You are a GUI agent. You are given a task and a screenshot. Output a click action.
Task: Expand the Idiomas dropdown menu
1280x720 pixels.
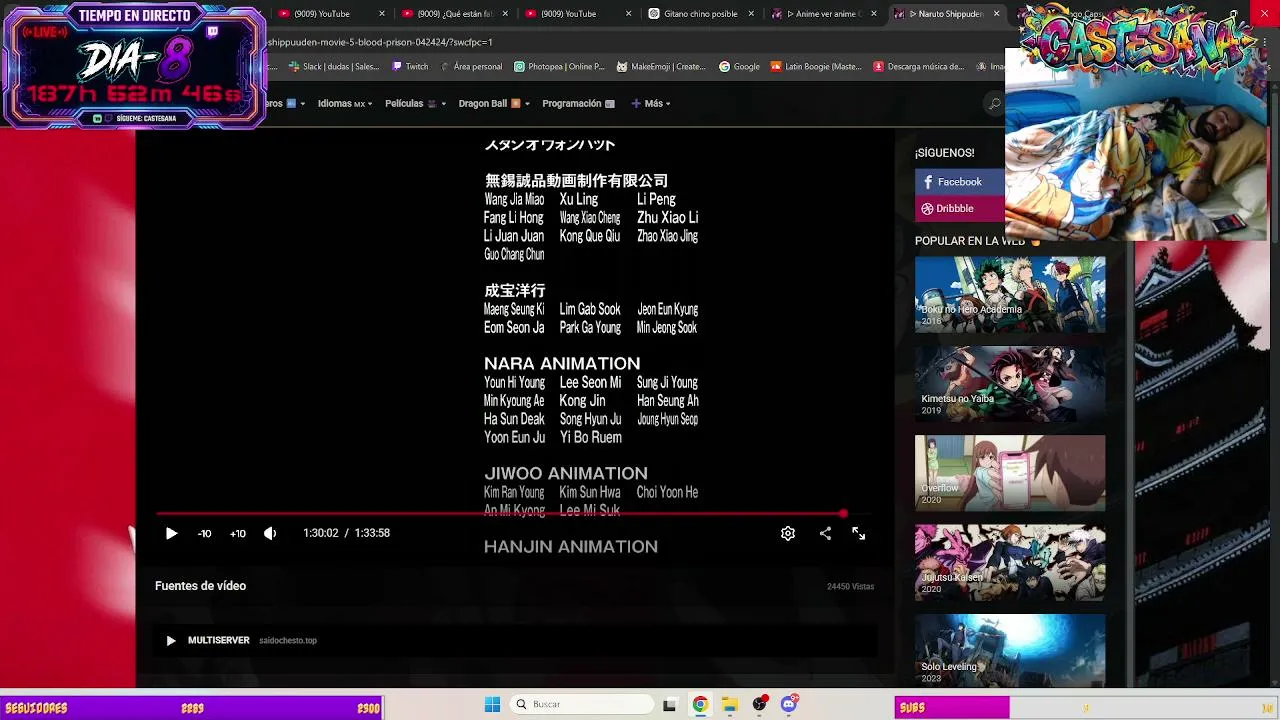pyautogui.click(x=345, y=104)
